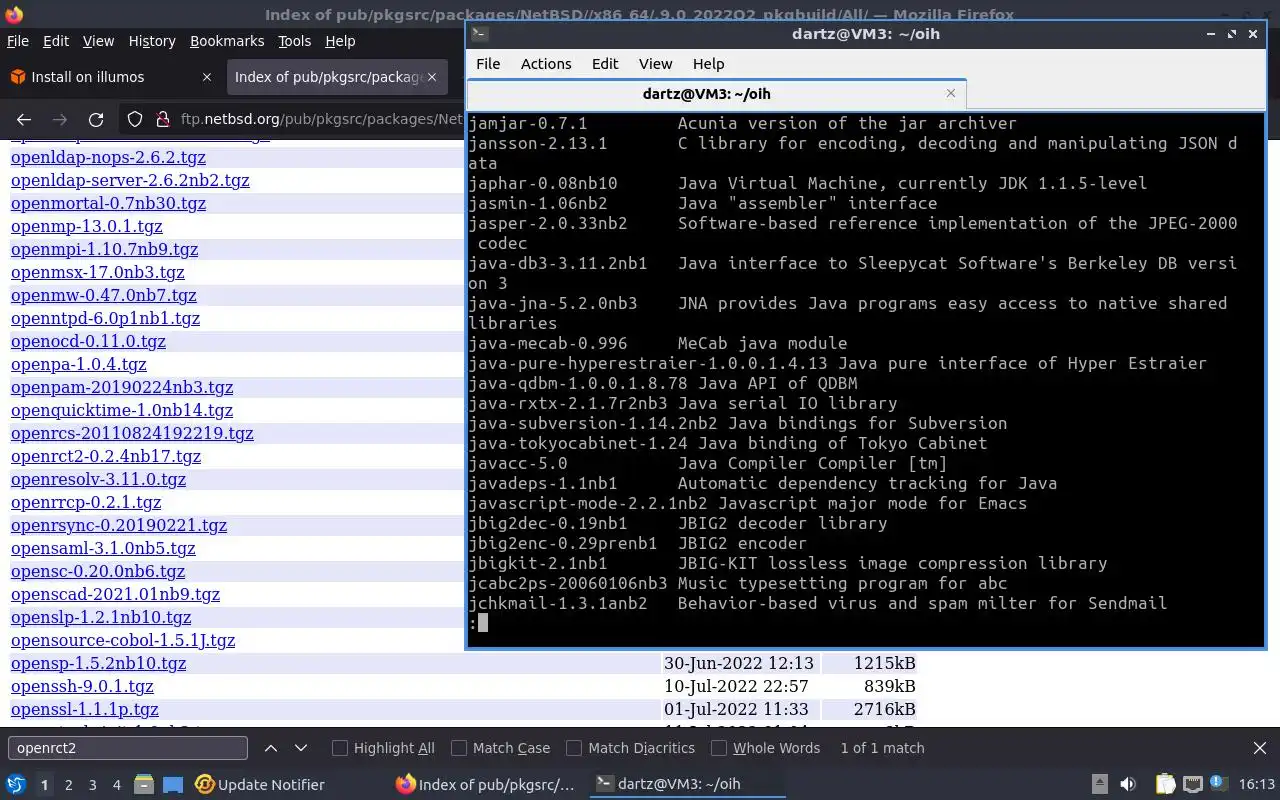
Task: Switch to the Firefox taskbar entry
Action: 485,784
